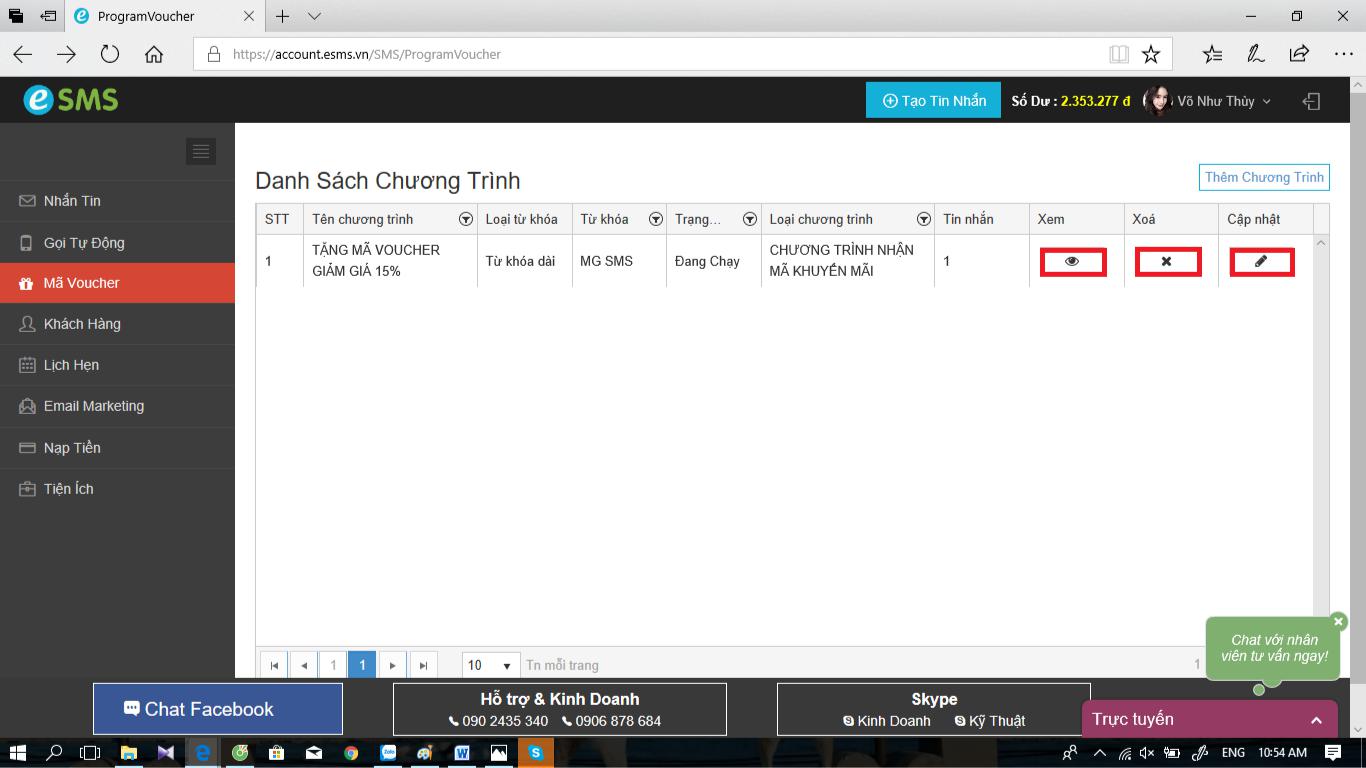This screenshot has width=1366, height=768.
Task: Edit the program with pencil icon
Action: tap(1261, 262)
